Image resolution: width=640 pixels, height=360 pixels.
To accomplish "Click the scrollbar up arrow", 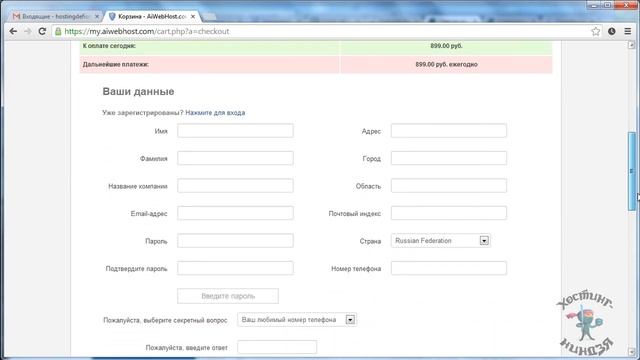I will [631, 45].
